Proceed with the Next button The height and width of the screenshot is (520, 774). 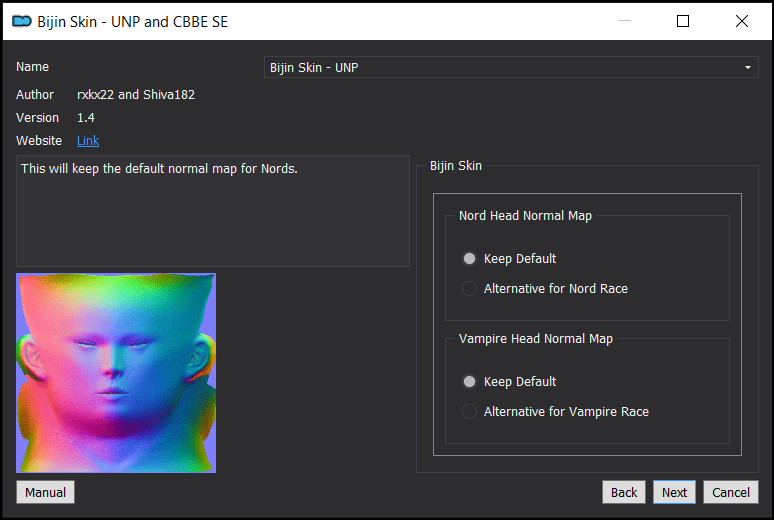tap(674, 492)
